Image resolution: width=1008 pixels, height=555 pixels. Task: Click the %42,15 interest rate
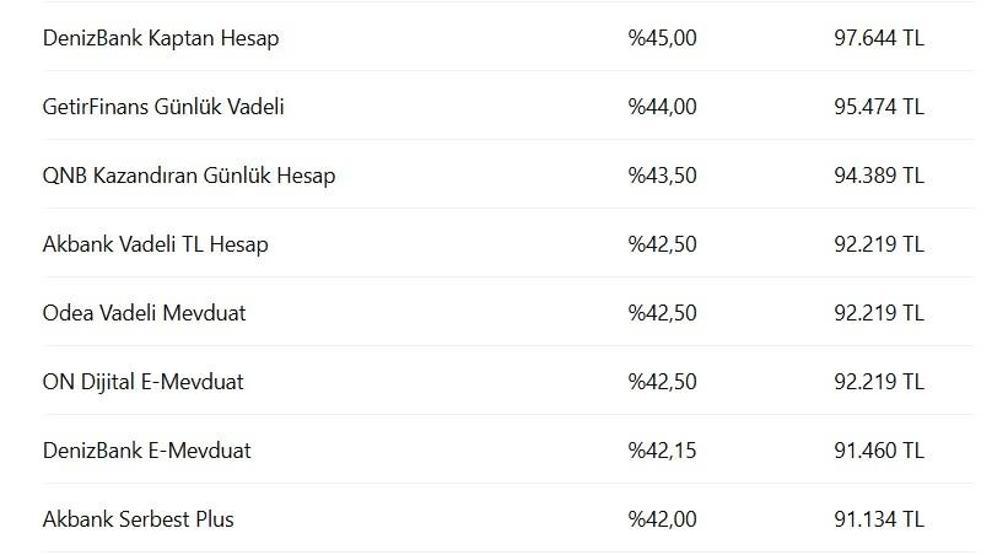click(662, 451)
